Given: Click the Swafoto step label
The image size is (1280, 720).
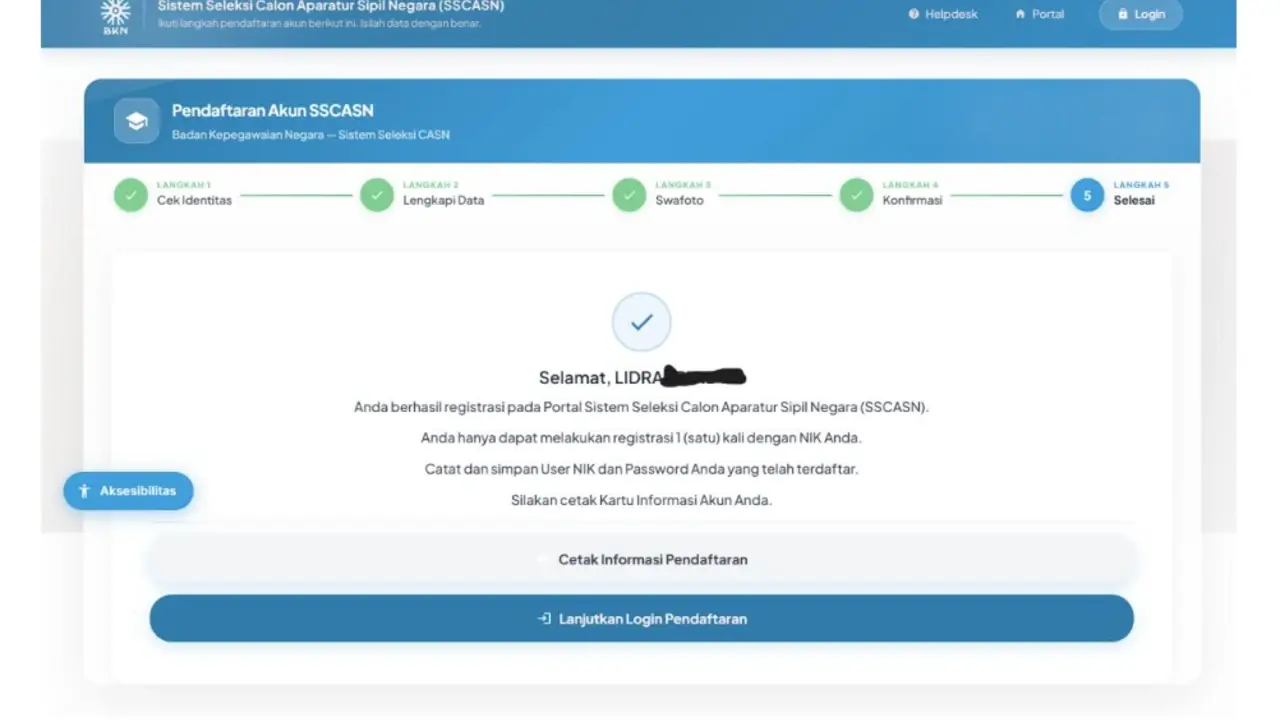Looking at the screenshot, I should point(679,200).
